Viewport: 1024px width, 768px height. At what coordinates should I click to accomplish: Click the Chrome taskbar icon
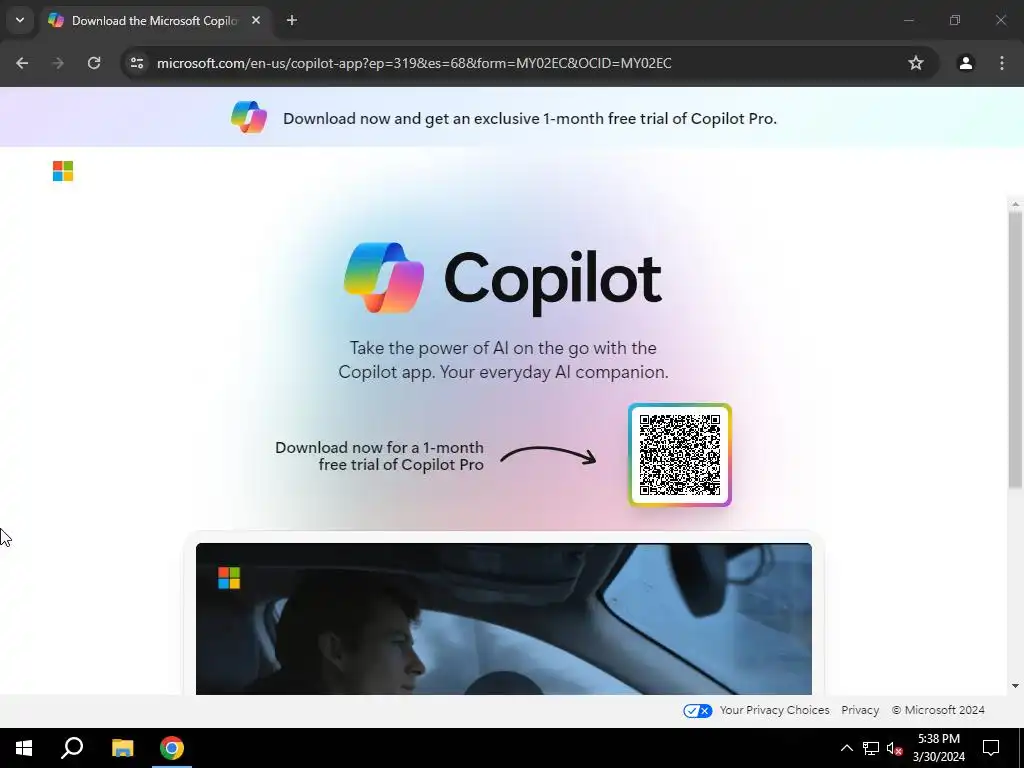click(172, 748)
